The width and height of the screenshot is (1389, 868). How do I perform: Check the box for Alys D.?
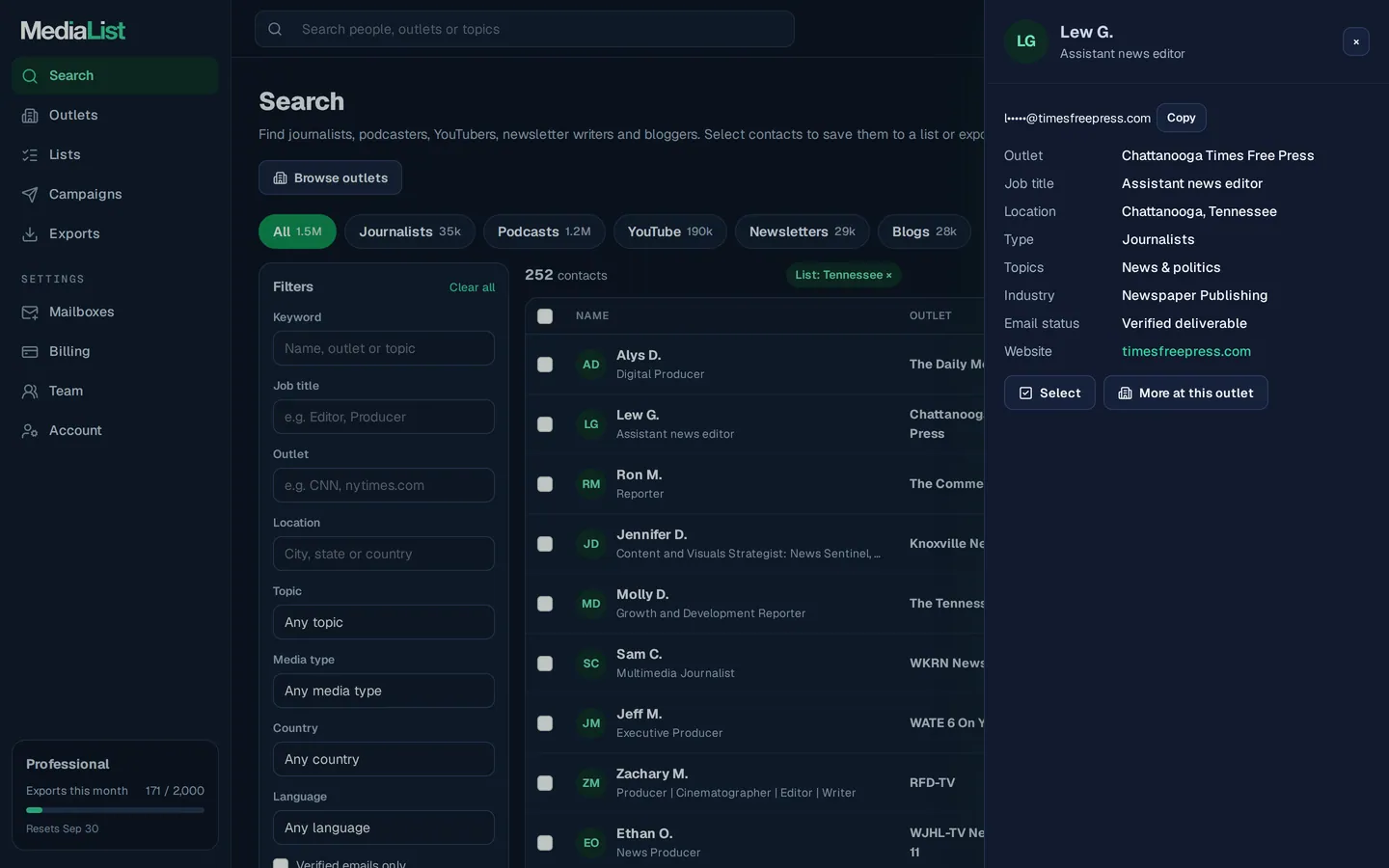coord(545,365)
